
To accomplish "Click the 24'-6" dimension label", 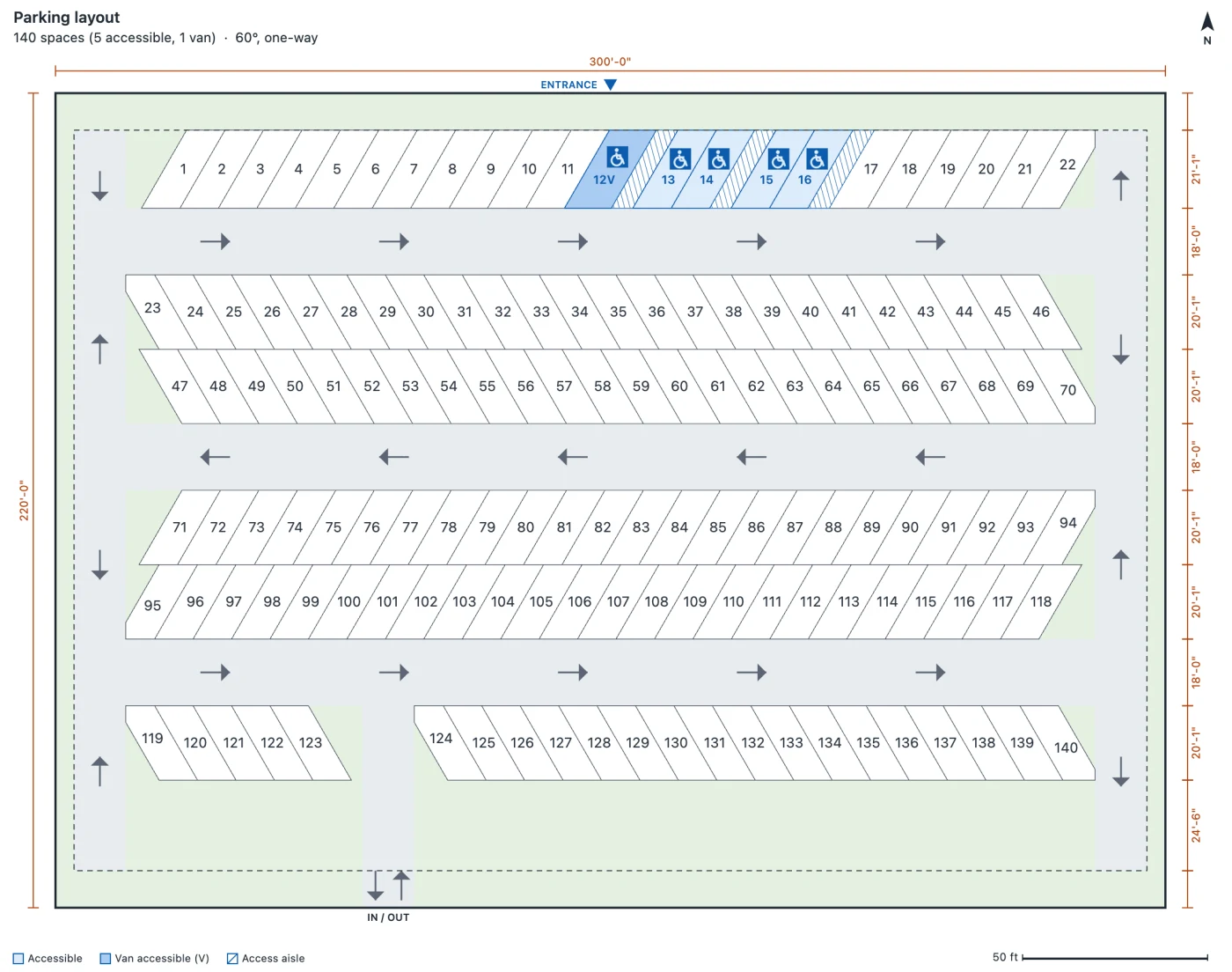I will (1196, 826).
